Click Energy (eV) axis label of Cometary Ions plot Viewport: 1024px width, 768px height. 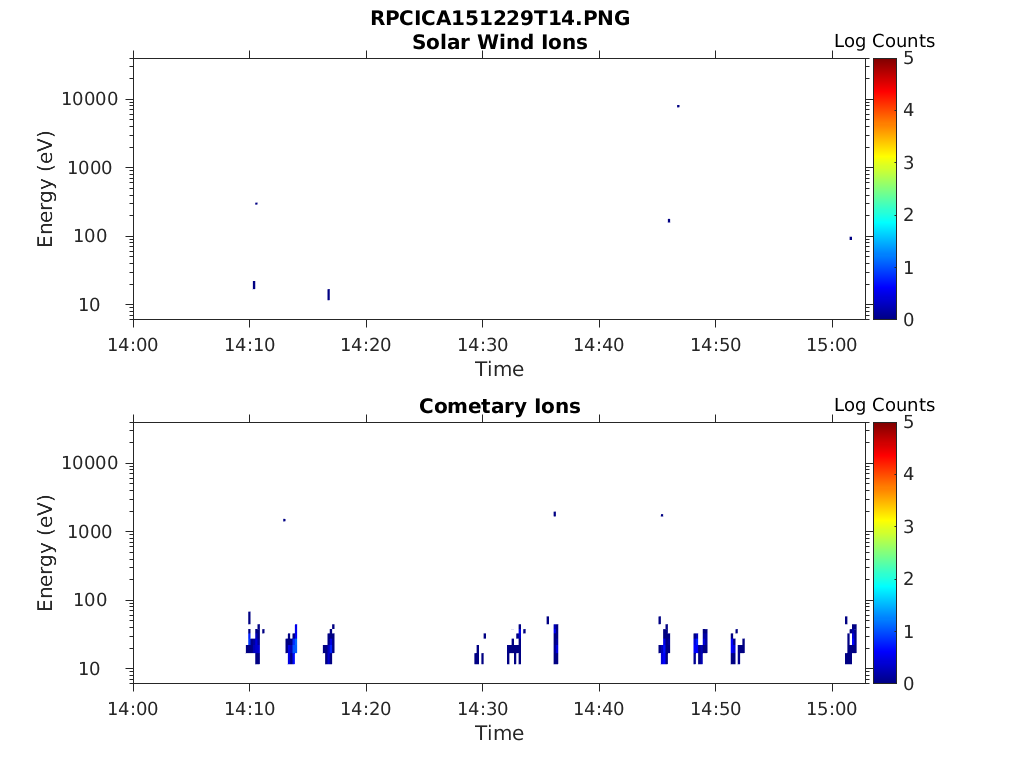45,553
